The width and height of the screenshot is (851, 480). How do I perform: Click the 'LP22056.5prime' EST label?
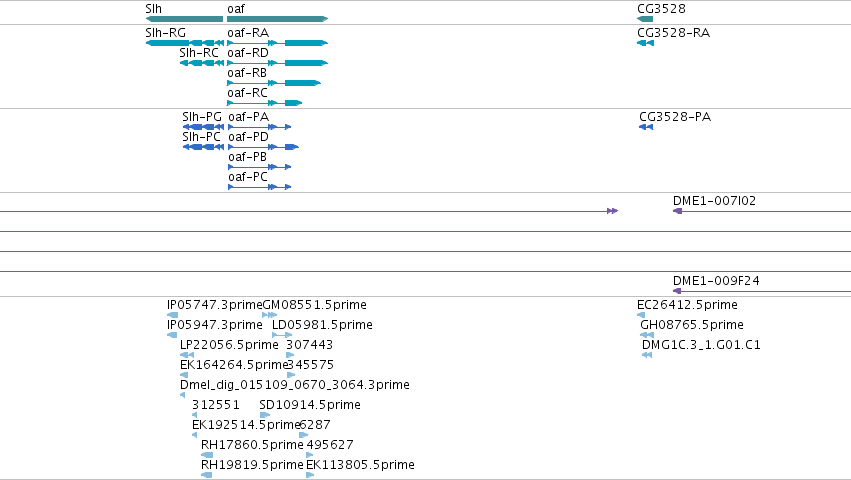point(229,345)
